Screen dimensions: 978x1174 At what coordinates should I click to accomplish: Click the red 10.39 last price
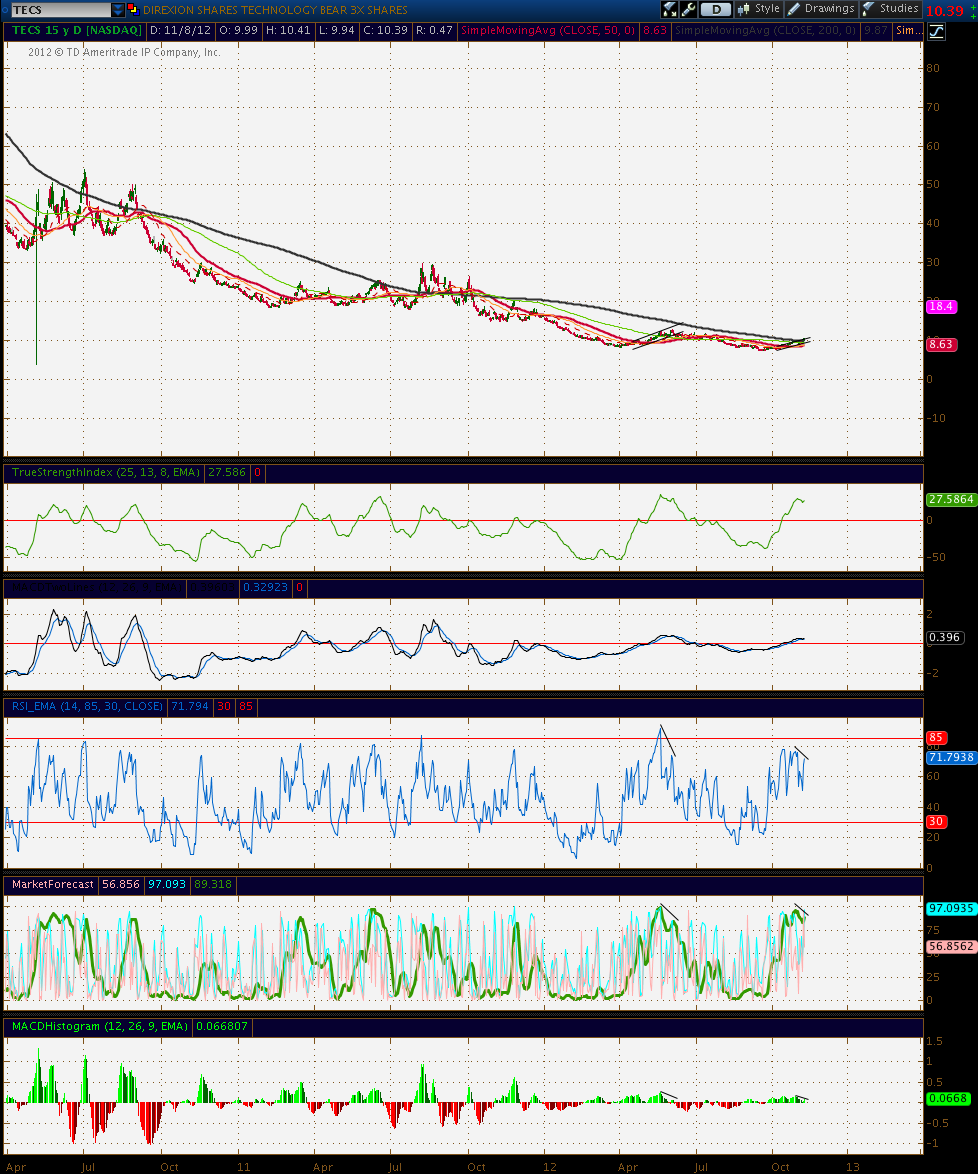pyautogui.click(x=945, y=10)
